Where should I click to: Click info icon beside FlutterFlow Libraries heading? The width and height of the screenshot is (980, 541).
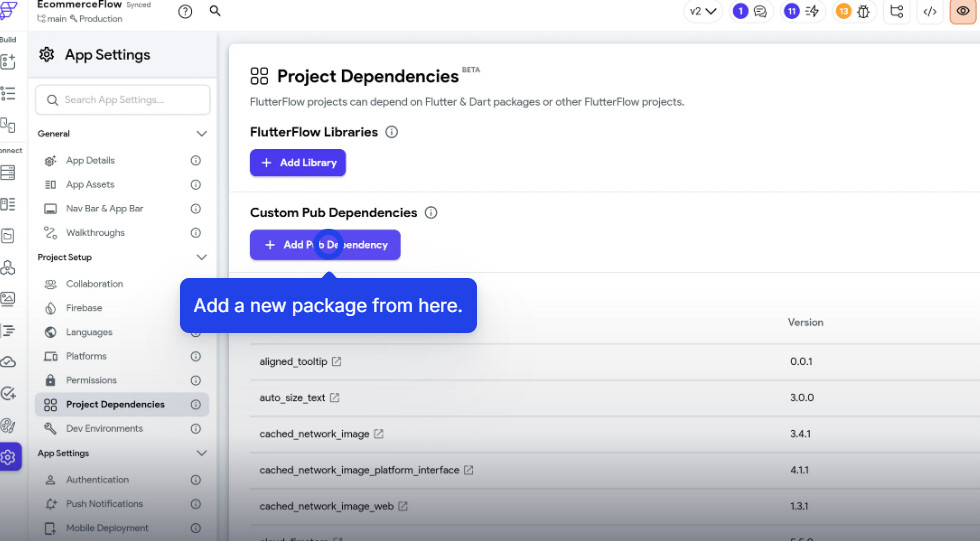point(391,132)
